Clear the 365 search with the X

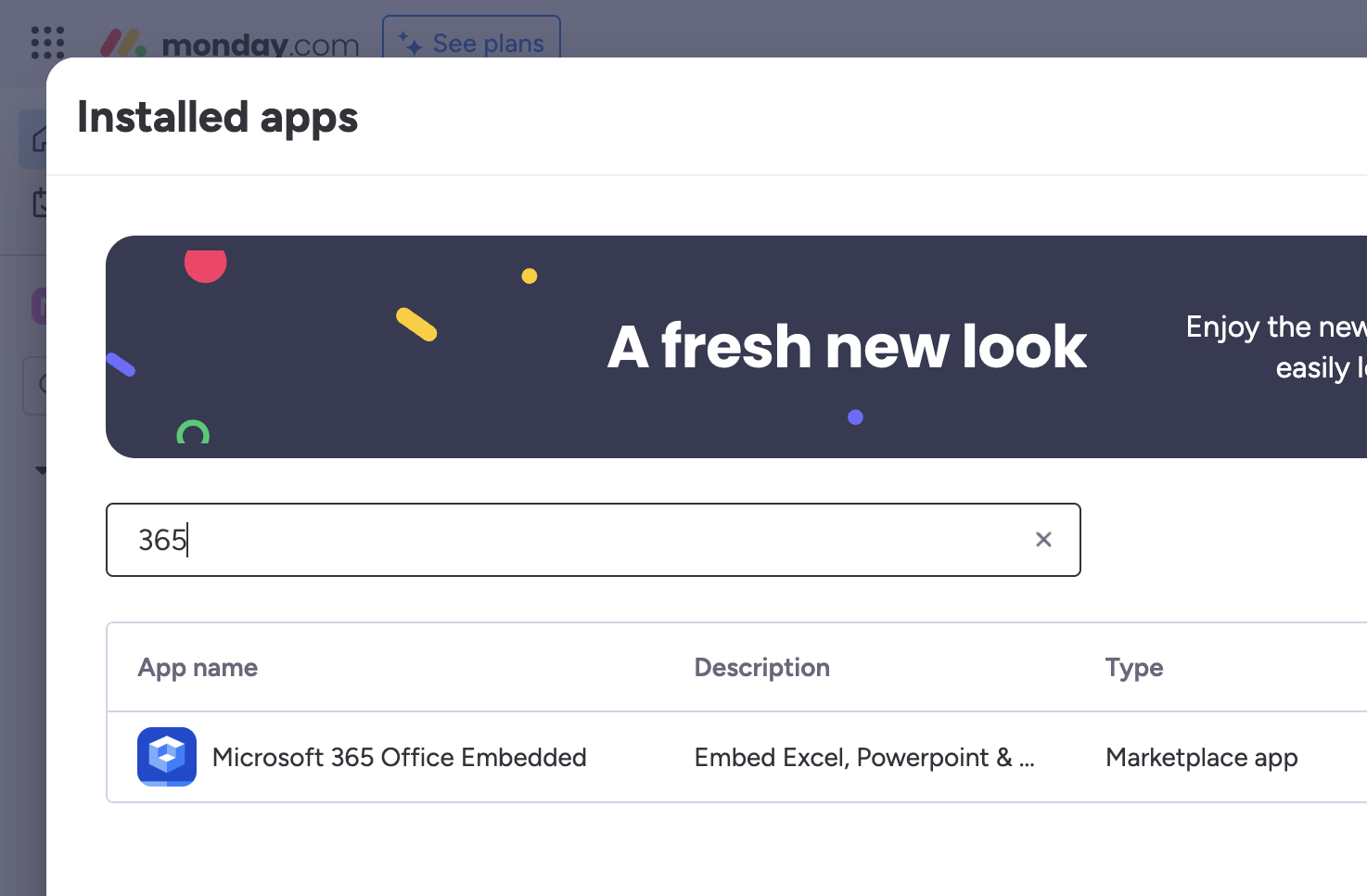click(x=1043, y=539)
